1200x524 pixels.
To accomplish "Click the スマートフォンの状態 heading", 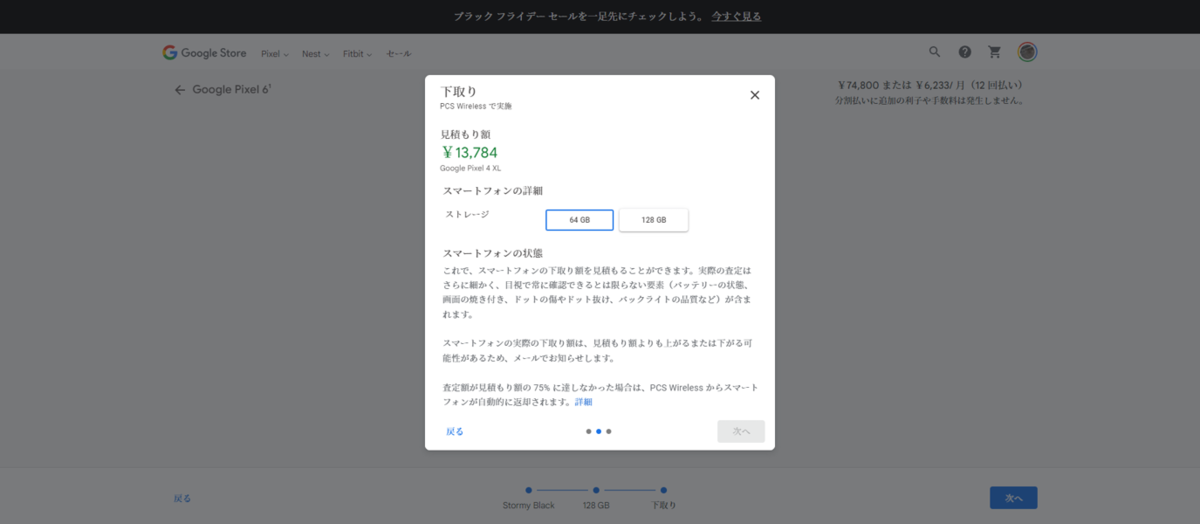I will click(x=493, y=254).
